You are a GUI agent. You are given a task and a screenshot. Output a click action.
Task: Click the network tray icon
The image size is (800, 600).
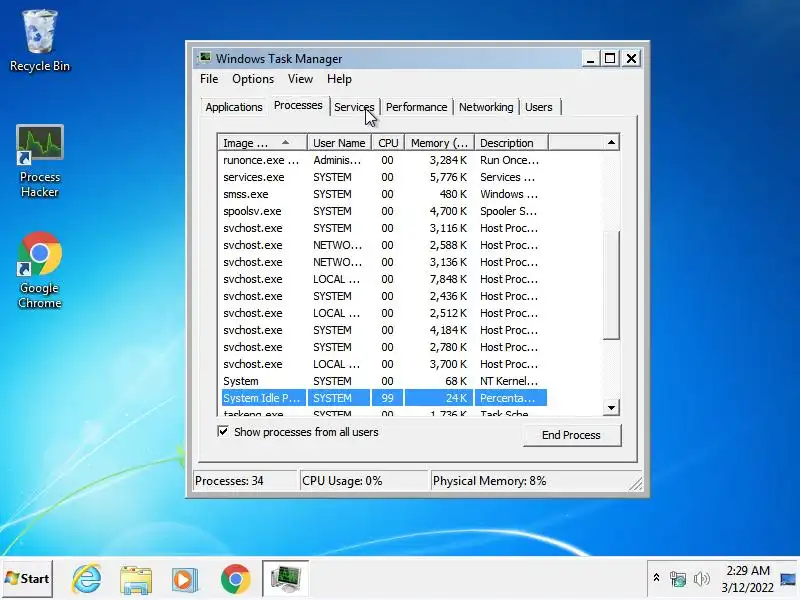[x=678, y=579]
